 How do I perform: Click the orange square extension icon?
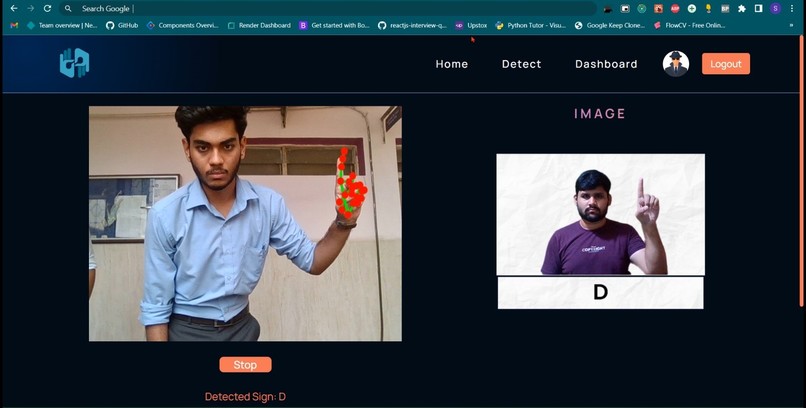[x=658, y=8]
